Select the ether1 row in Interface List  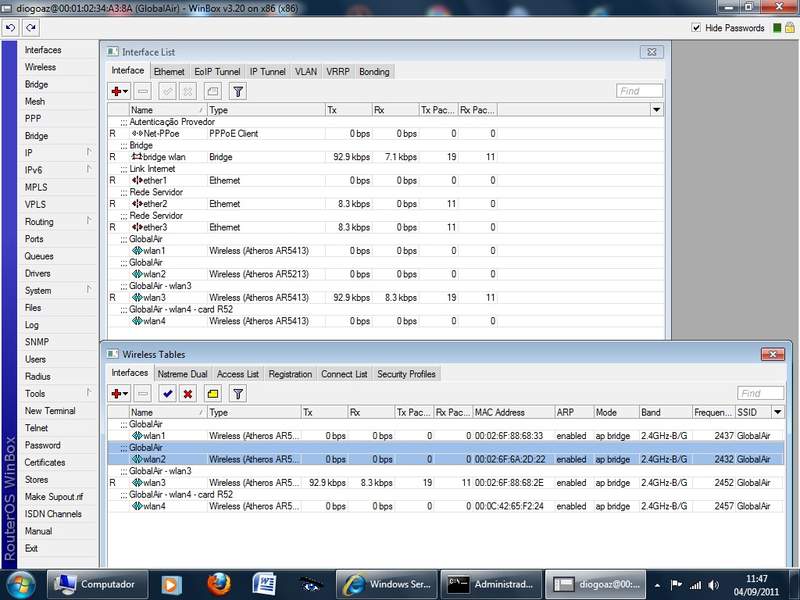pyautogui.click(x=385, y=181)
